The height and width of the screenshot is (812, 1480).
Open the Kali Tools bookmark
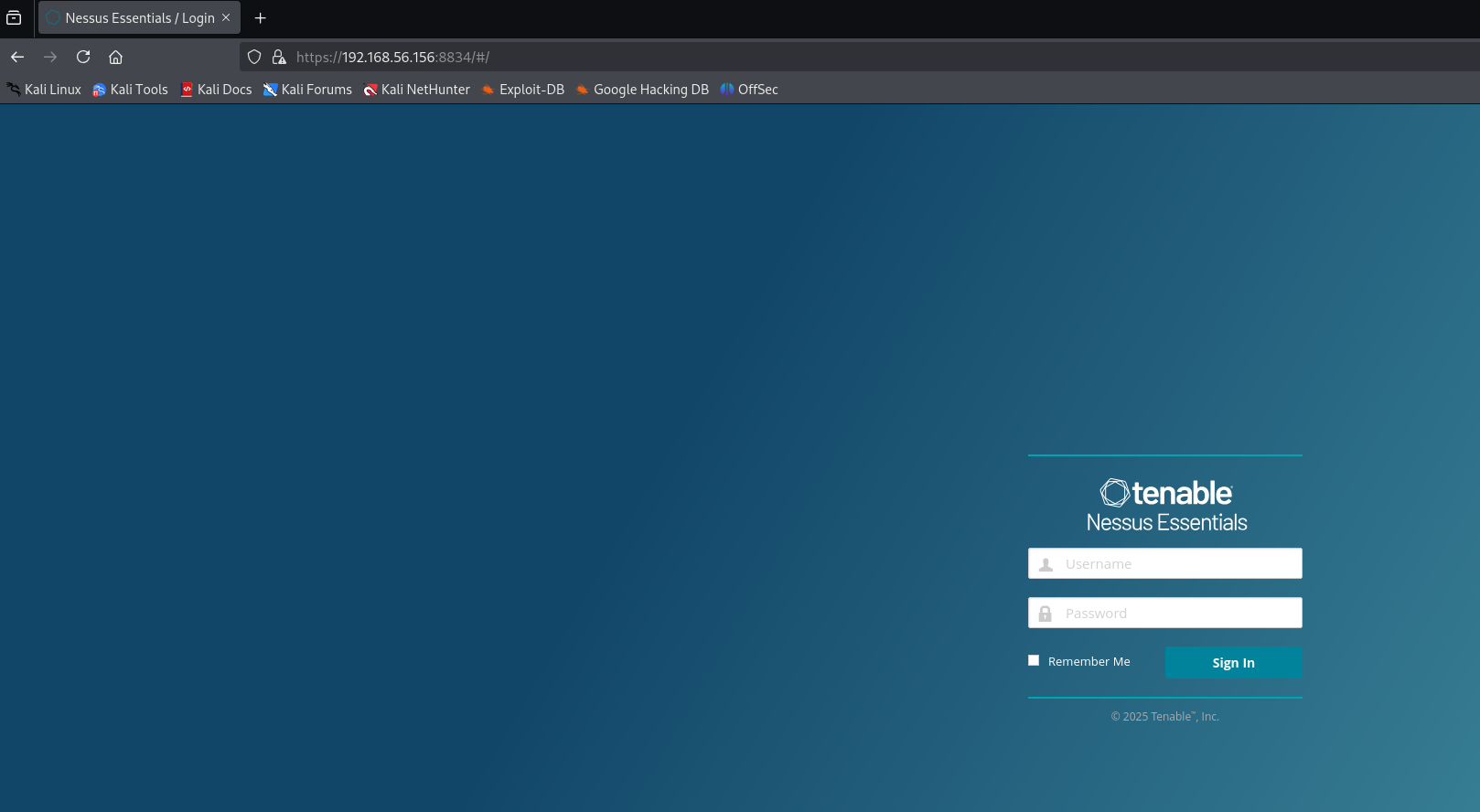click(130, 90)
